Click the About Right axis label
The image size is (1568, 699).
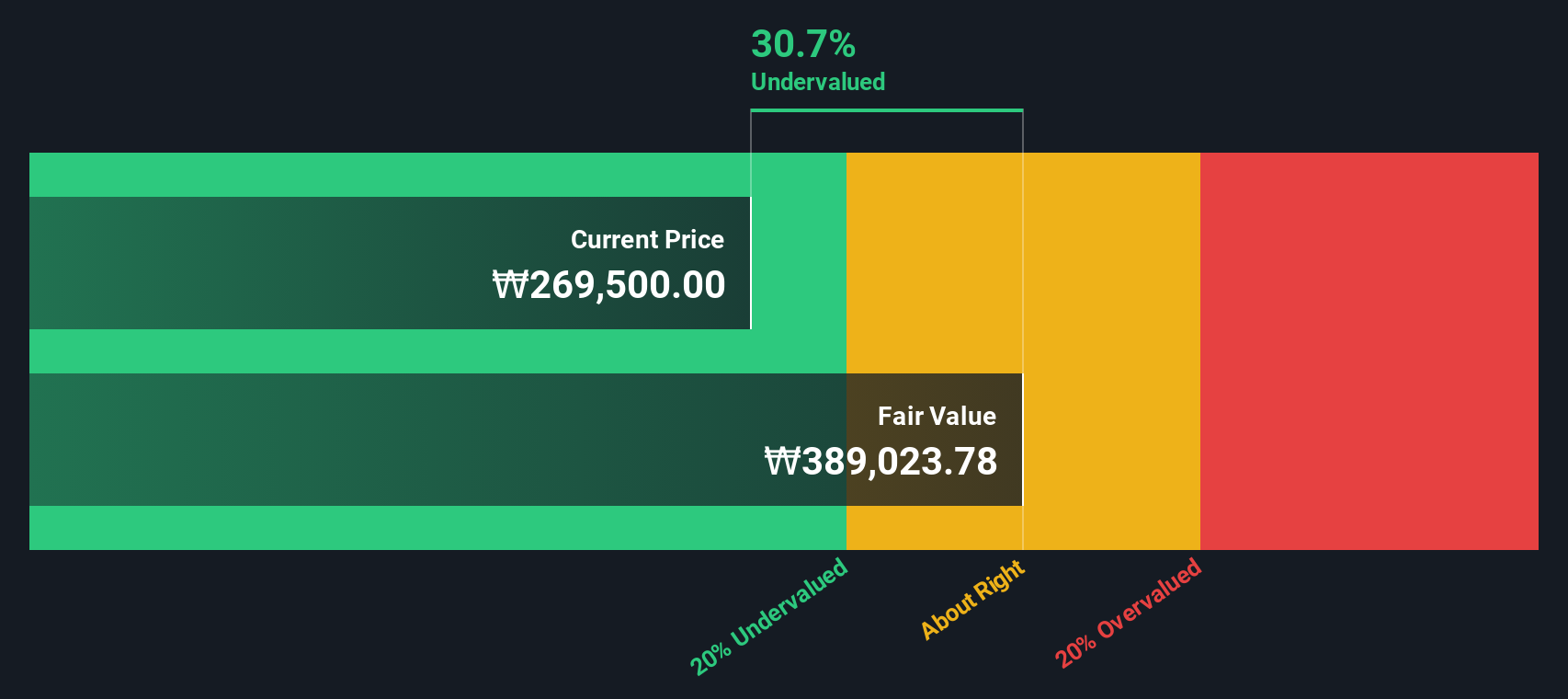[x=972, y=599]
